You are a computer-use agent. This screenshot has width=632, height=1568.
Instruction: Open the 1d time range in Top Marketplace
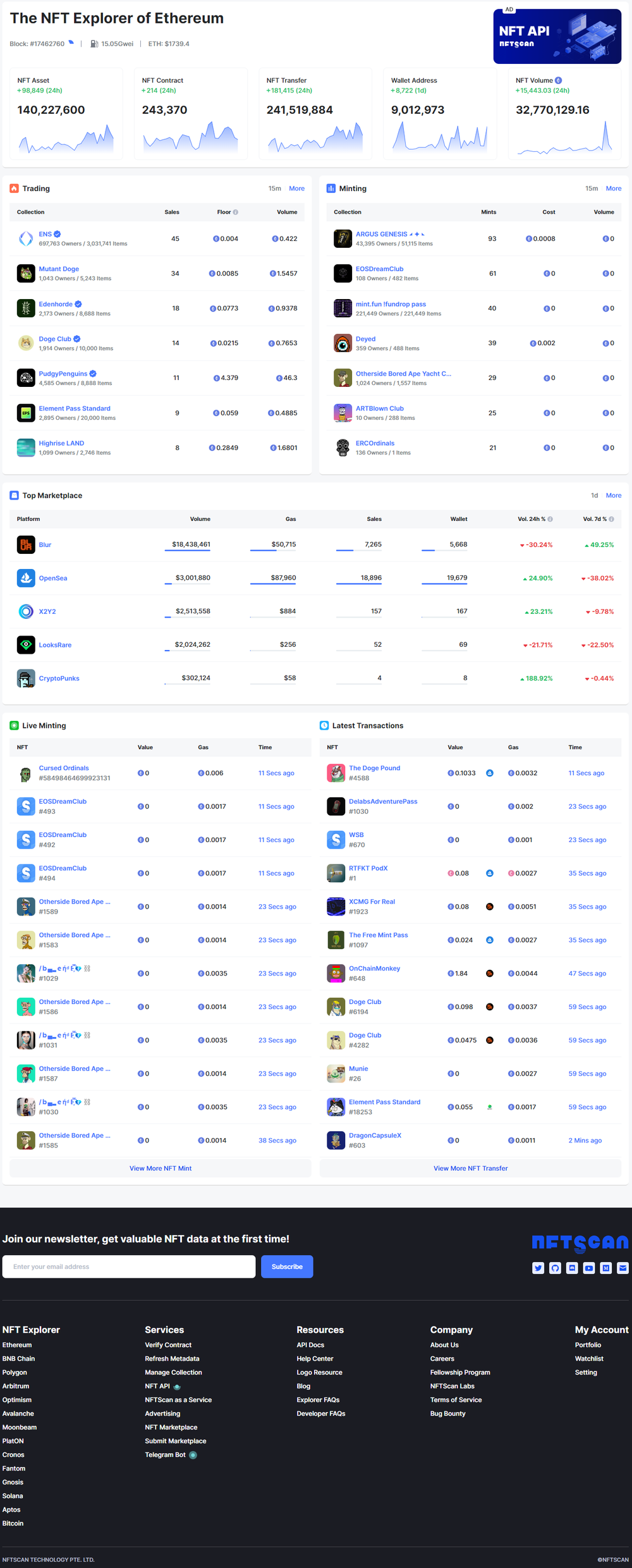pos(594,496)
